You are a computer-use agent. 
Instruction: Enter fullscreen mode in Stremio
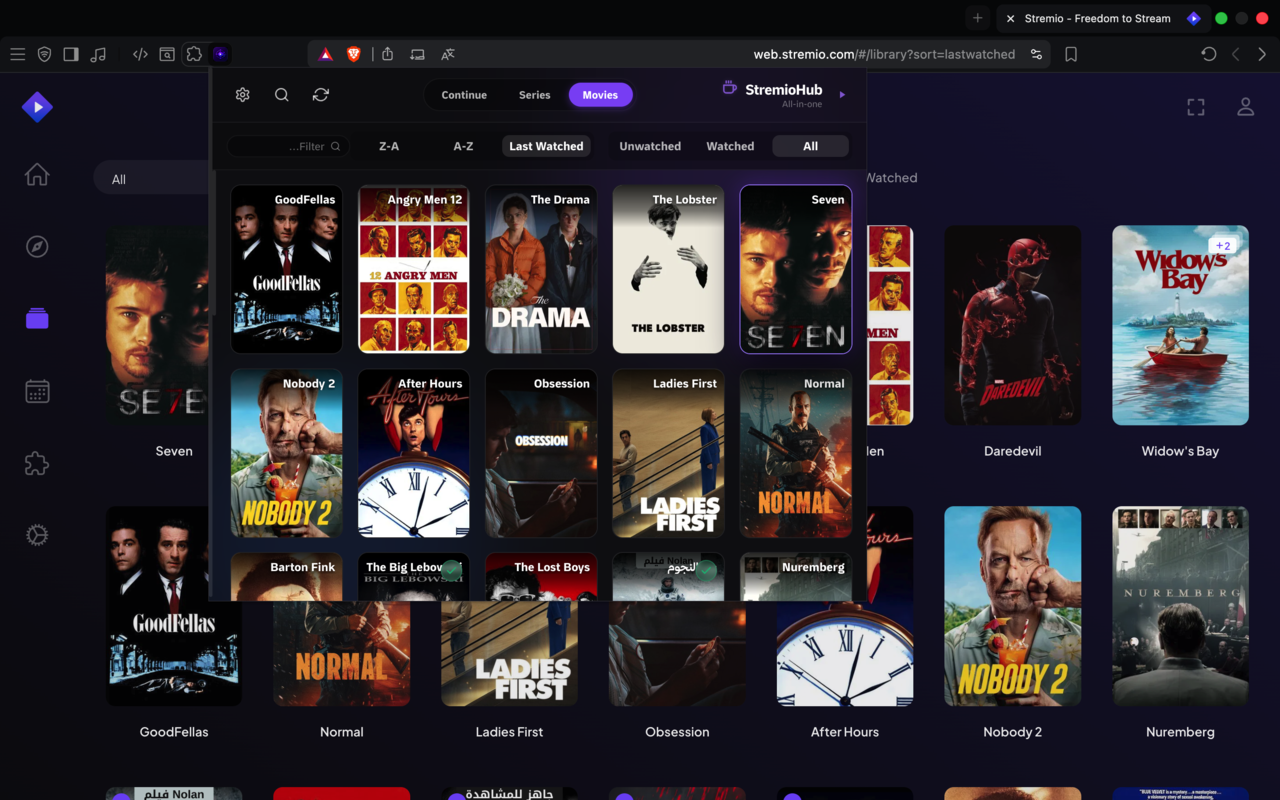pos(1196,107)
